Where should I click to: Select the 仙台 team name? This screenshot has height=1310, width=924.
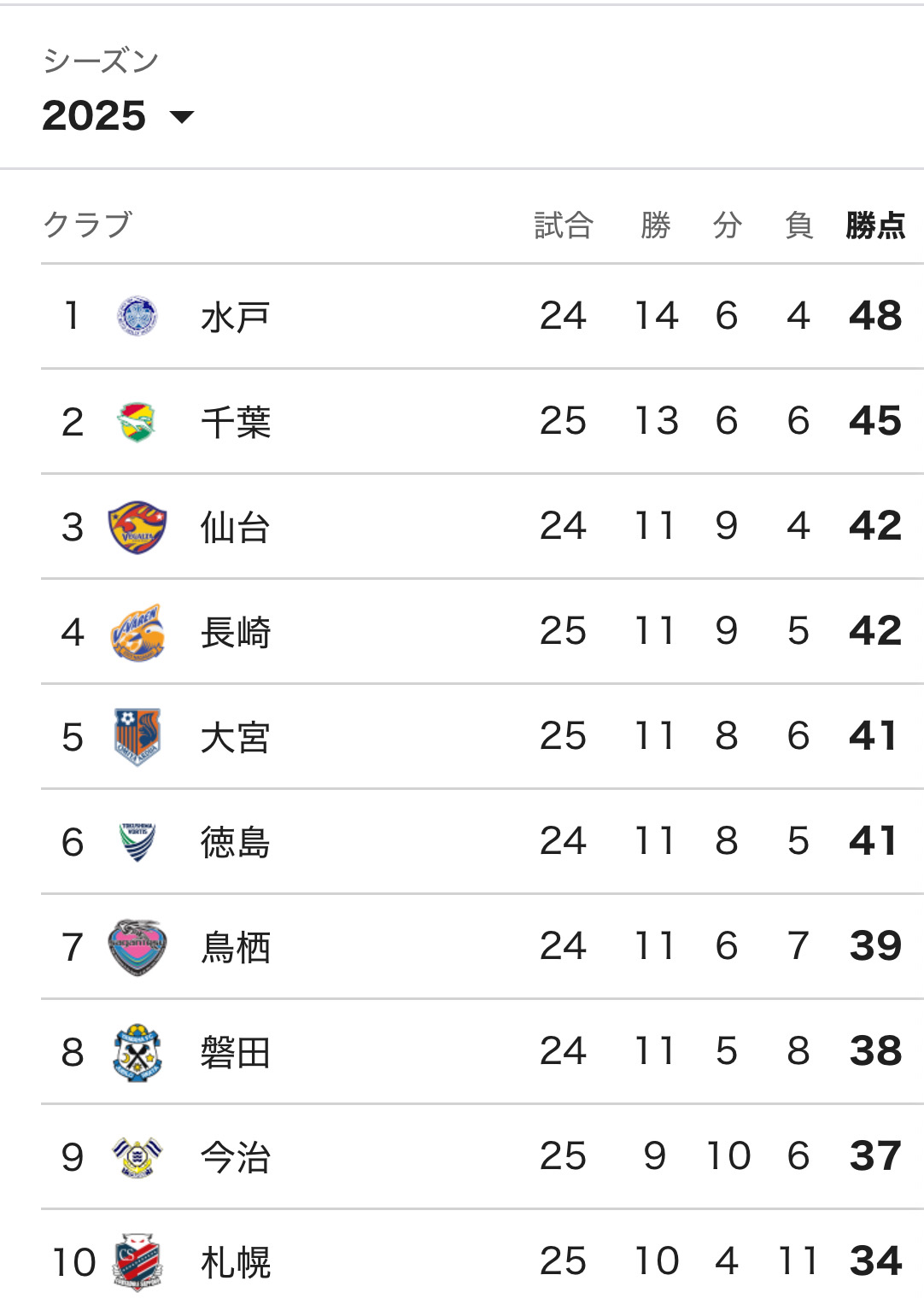236,527
